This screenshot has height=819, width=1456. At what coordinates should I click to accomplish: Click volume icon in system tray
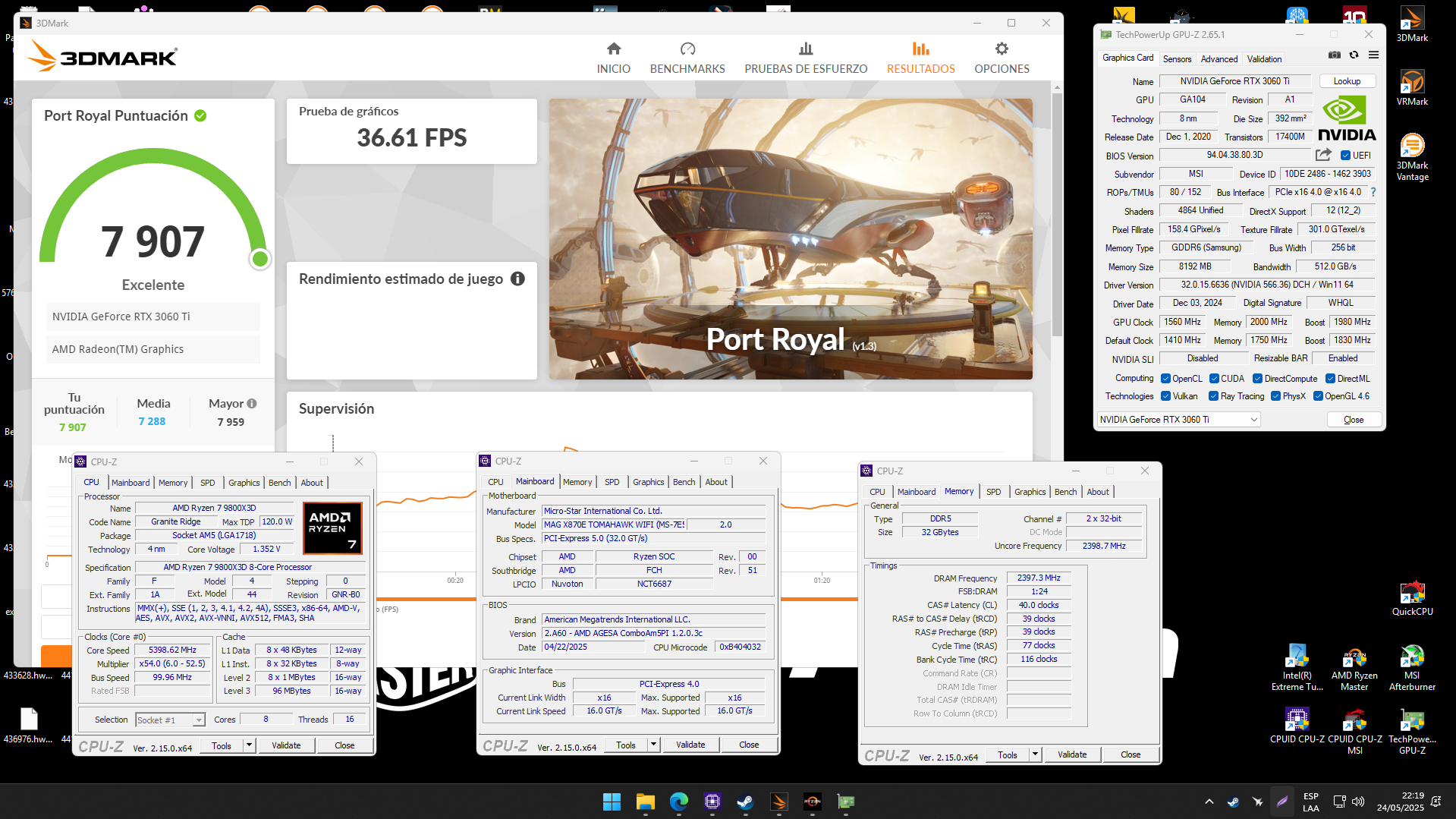pos(1358,802)
